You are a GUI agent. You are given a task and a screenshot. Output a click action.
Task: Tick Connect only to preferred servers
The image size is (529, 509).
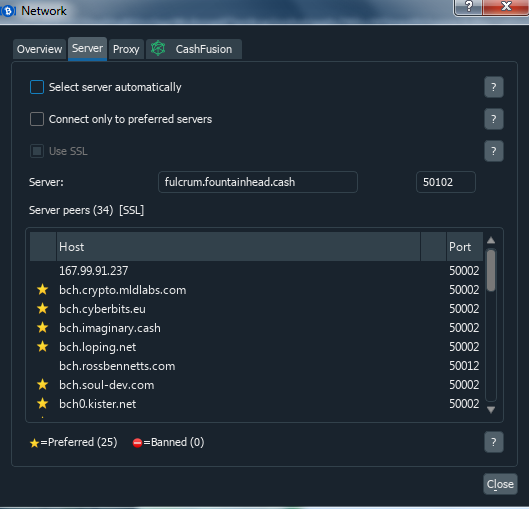pyautogui.click(x=37, y=119)
